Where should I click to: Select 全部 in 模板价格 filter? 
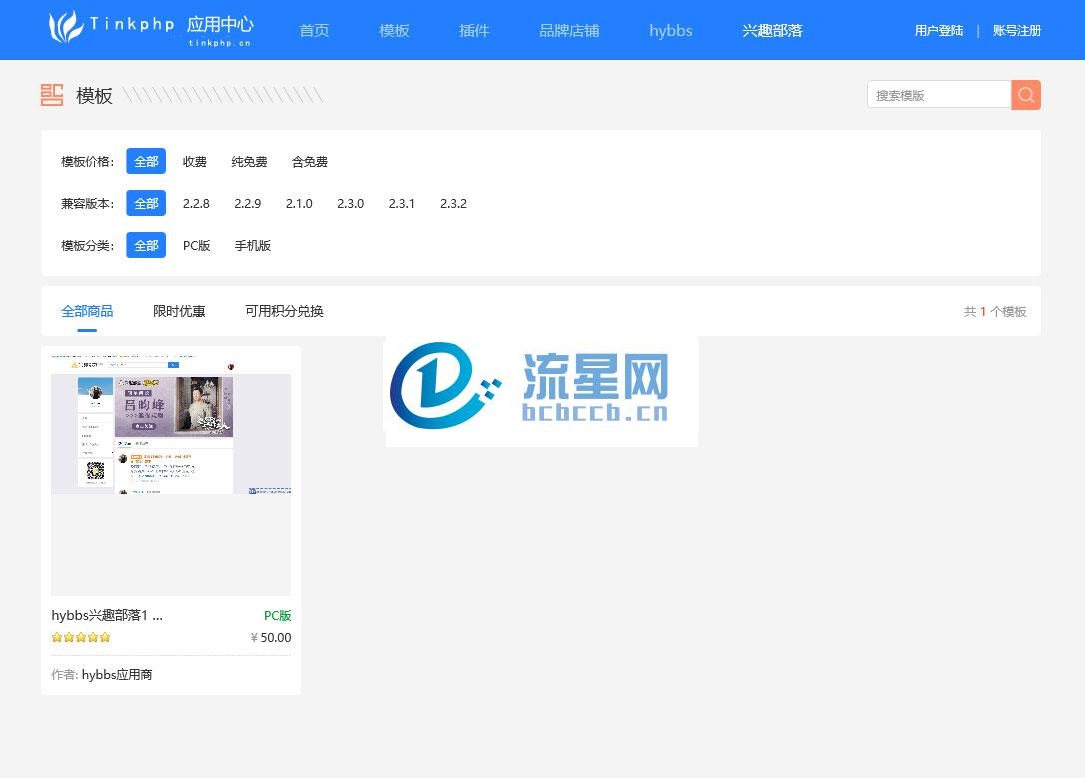[146, 161]
